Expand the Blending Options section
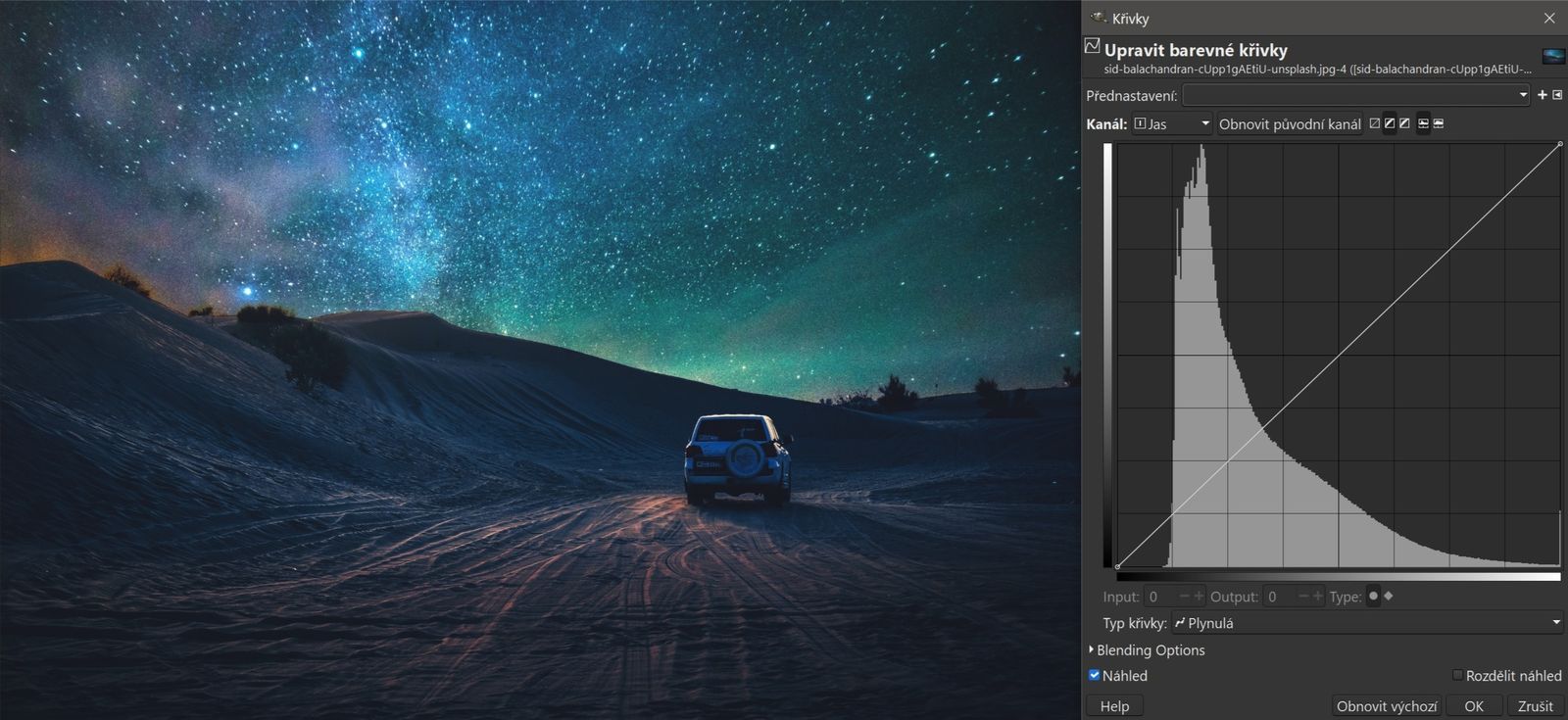Viewport: 1568px width, 720px height. [x=1092, y=649]
